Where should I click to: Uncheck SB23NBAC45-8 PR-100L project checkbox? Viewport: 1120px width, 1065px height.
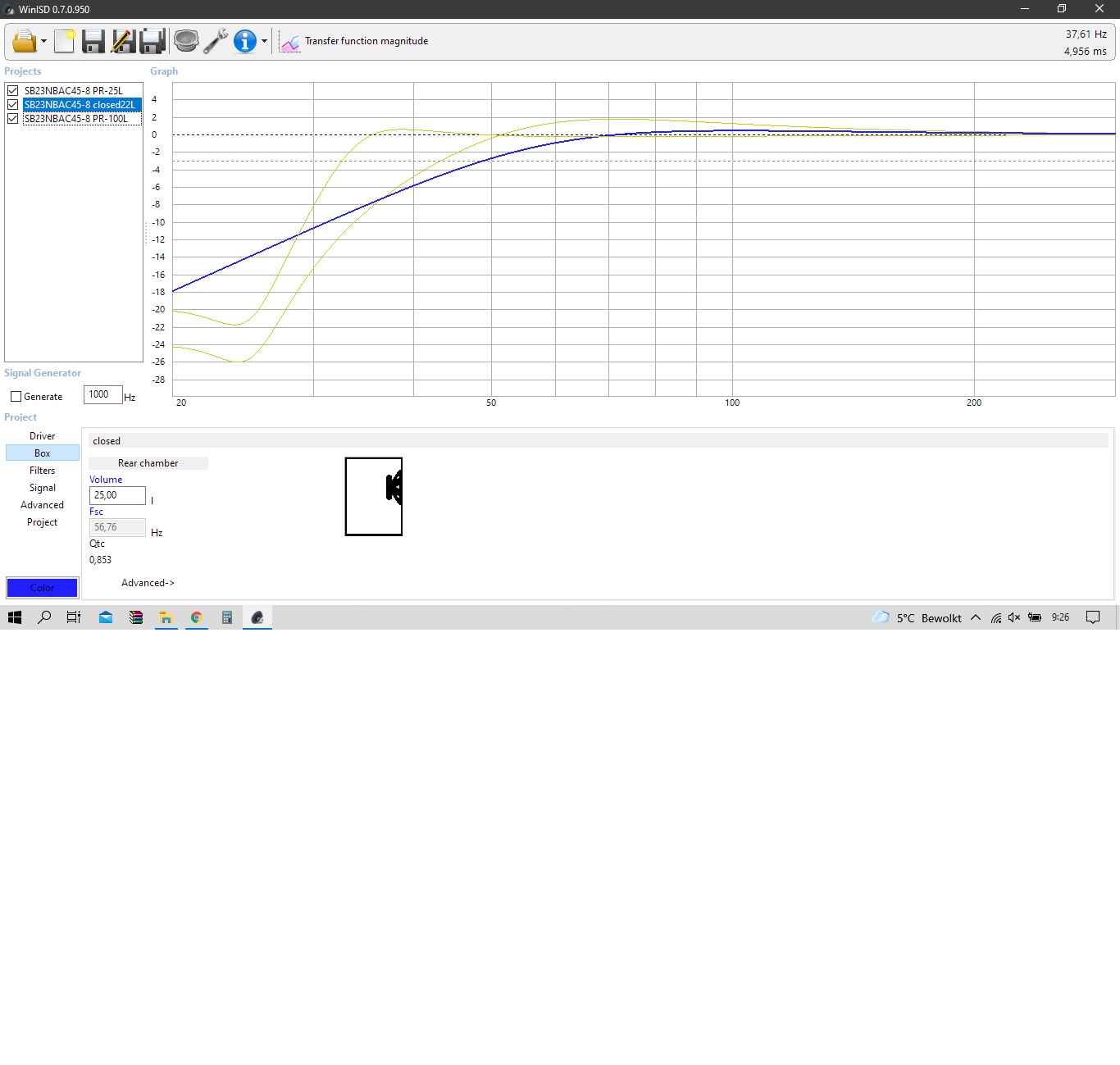pos(13,119)
